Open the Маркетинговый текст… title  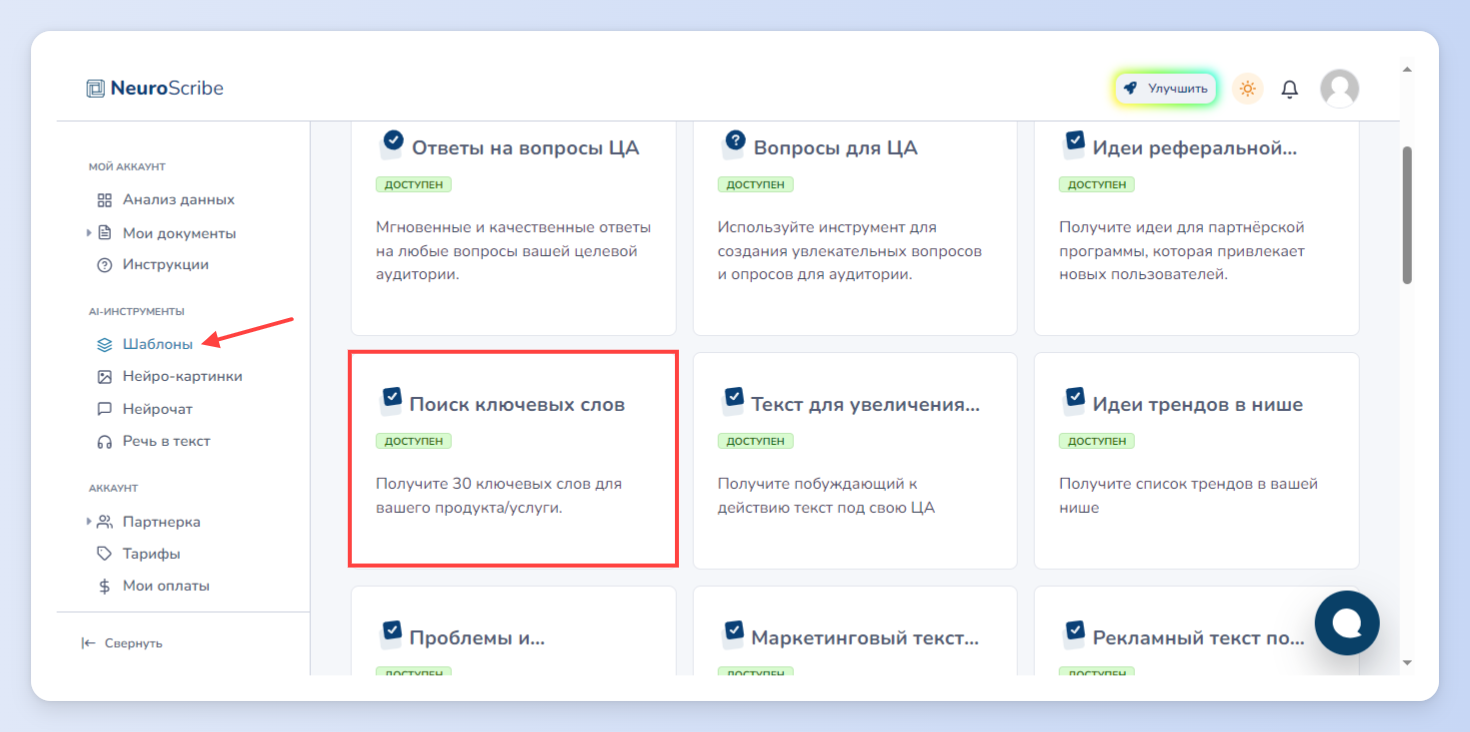[x=865, y=638]
